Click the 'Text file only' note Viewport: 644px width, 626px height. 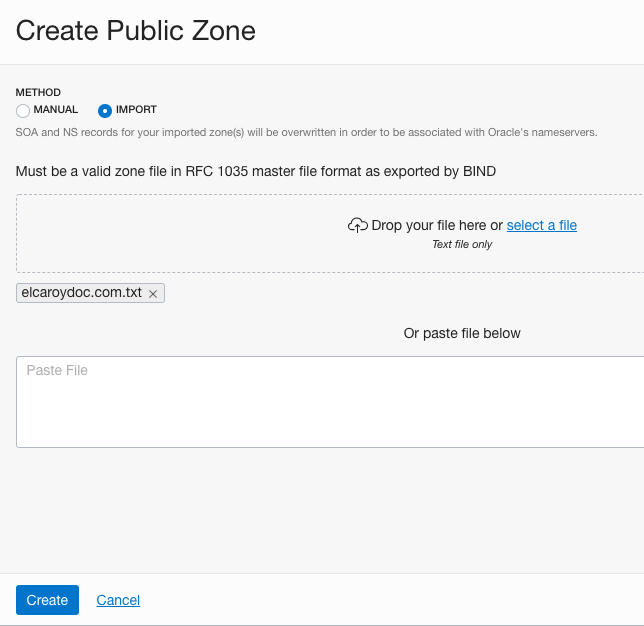pos(462,244)
